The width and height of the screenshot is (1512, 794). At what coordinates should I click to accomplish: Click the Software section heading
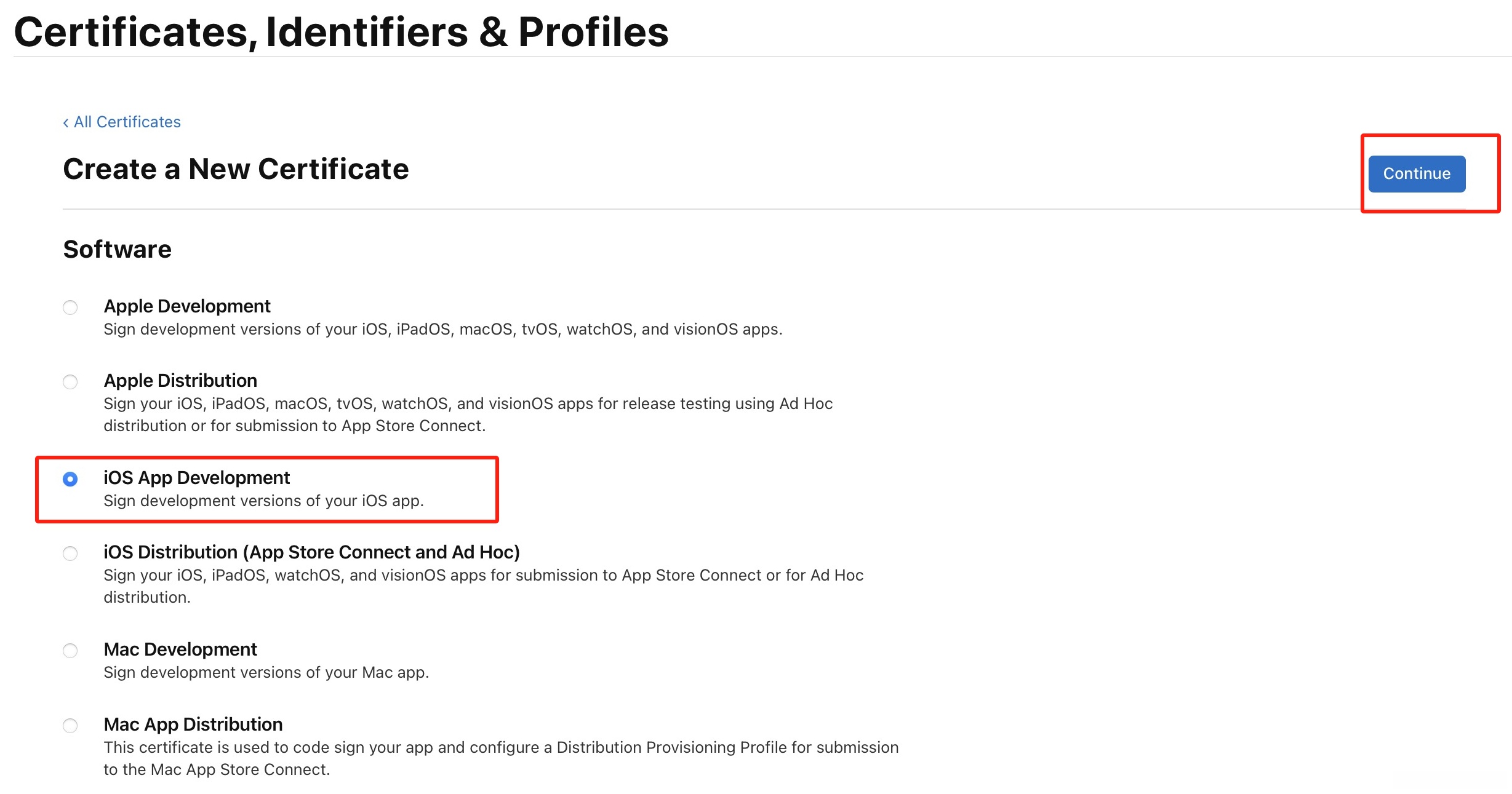pyautogui.click(x=117, y=250)
